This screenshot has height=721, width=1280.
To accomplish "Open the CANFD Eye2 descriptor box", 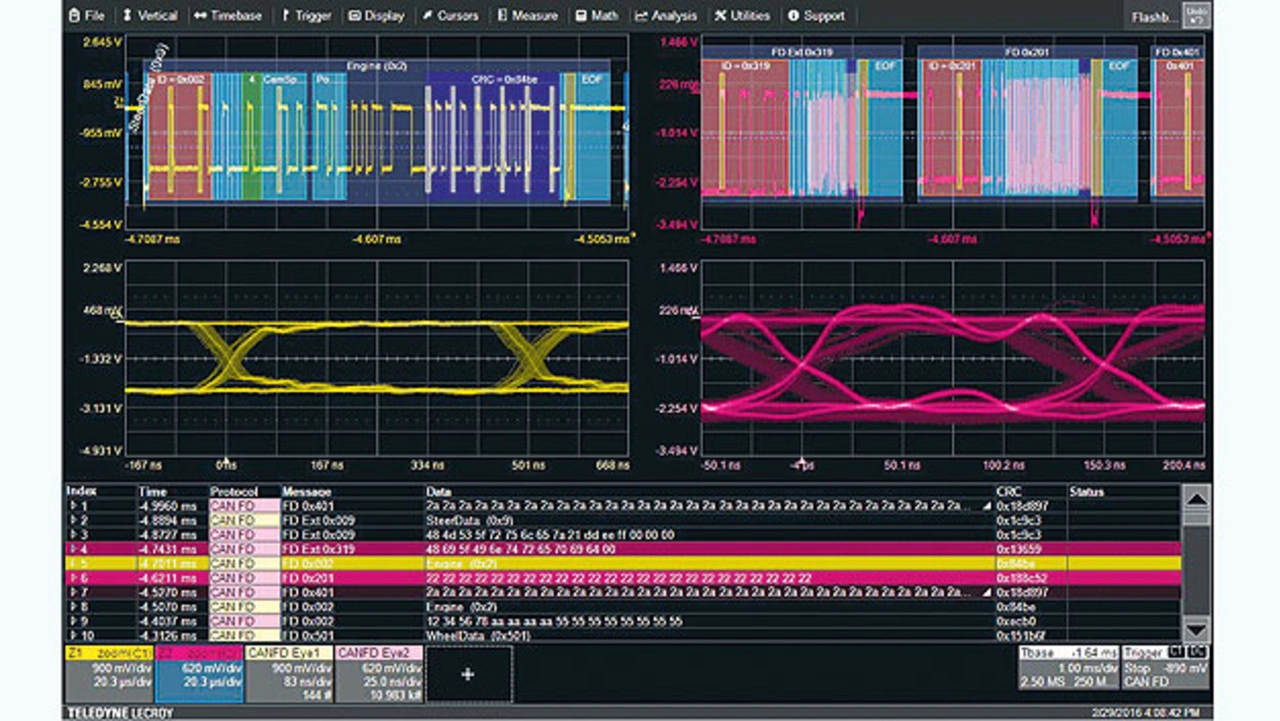I will 380,673.
